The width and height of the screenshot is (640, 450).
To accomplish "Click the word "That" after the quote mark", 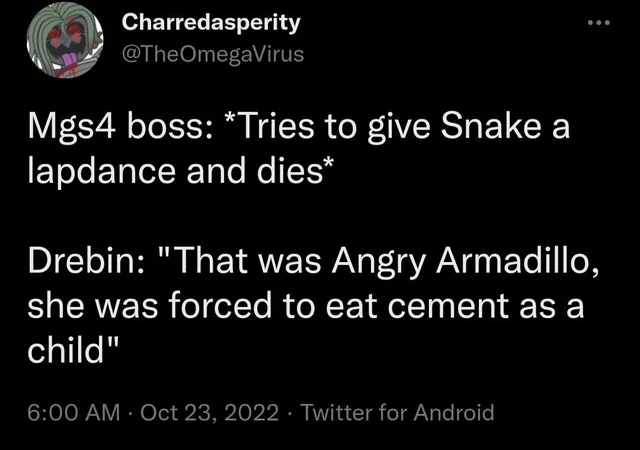I will click(213, 261).
